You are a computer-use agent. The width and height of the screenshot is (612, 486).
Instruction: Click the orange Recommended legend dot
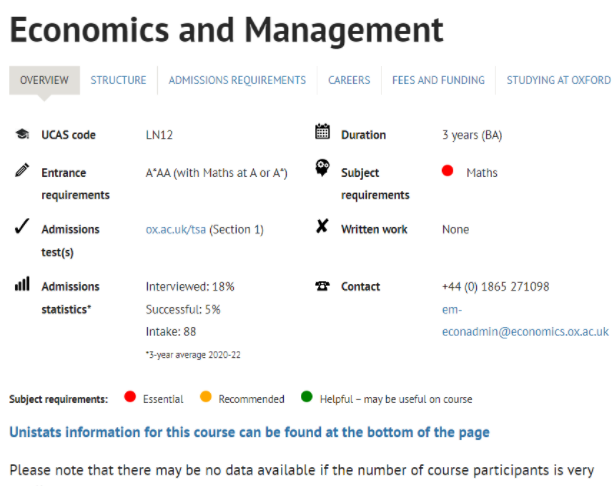click(205, 398)
